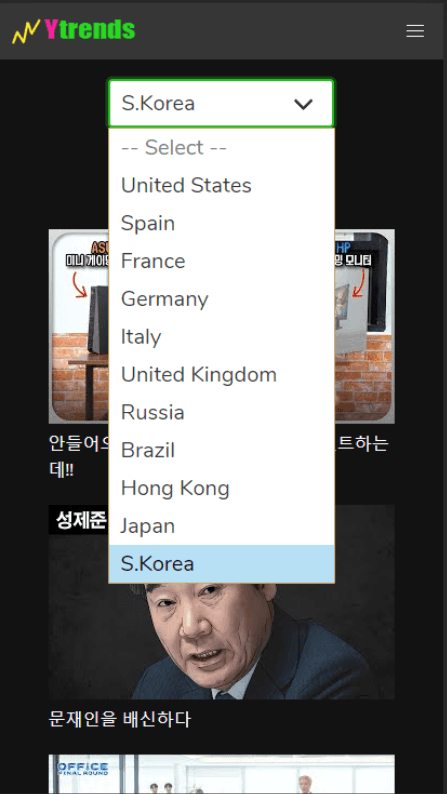Image resolution: width=447 pixels, height=794 pixels.
Task: Choose United Kingdom from the list
Action: 221,375
